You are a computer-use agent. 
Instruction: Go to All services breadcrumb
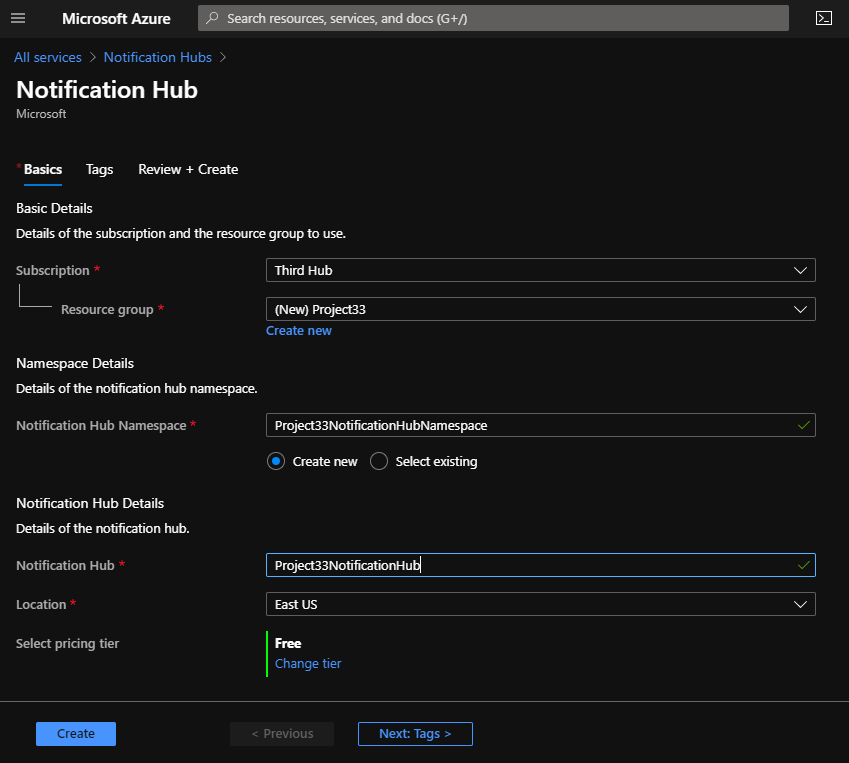pyautogui.click(x=48, y=57)
